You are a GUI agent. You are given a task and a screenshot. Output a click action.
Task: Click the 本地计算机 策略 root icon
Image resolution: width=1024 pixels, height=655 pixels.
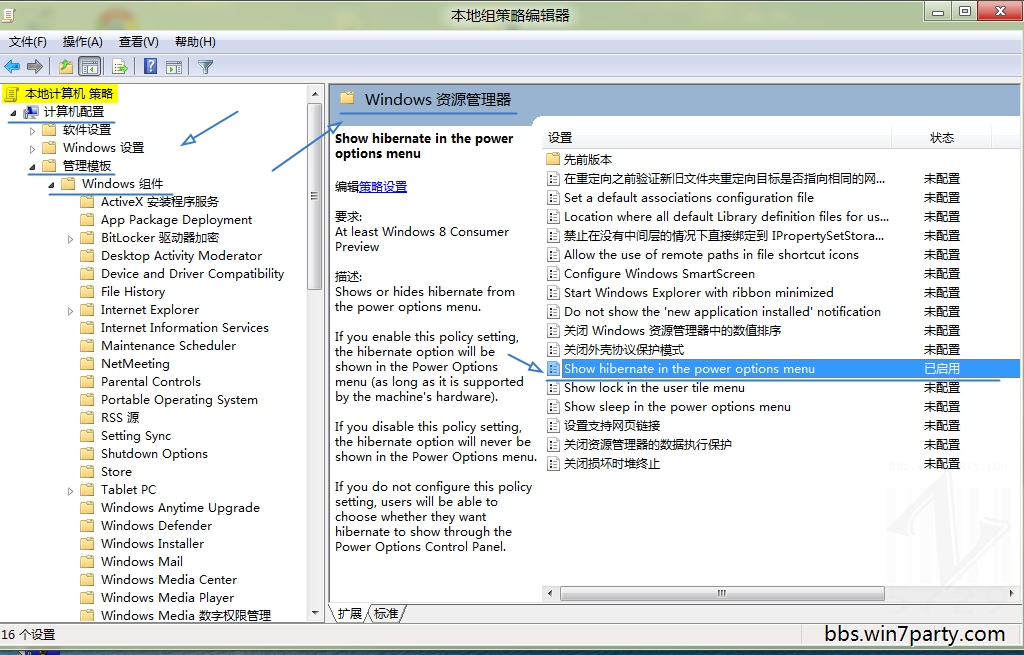click(12, 93)
